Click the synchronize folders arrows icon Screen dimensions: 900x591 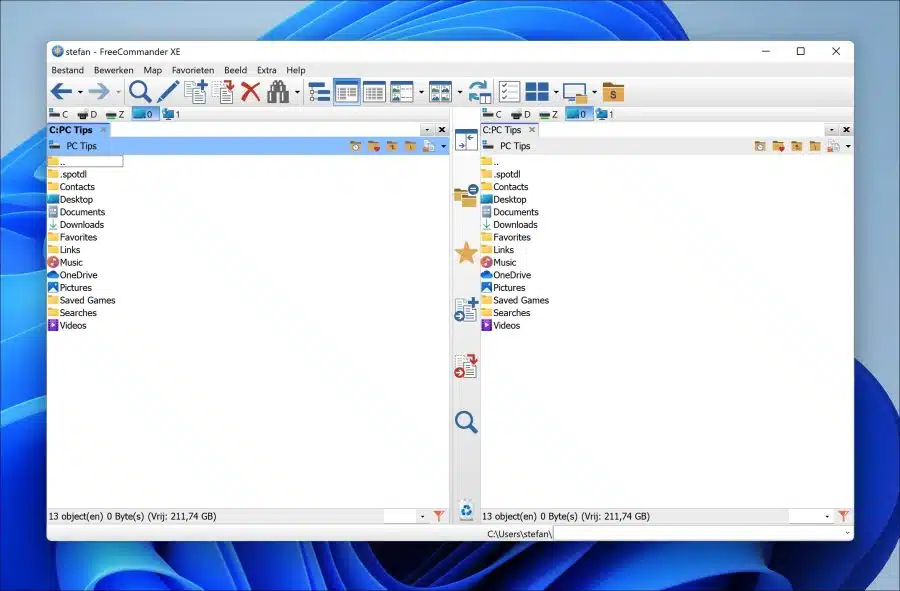[x=479, y=92]
